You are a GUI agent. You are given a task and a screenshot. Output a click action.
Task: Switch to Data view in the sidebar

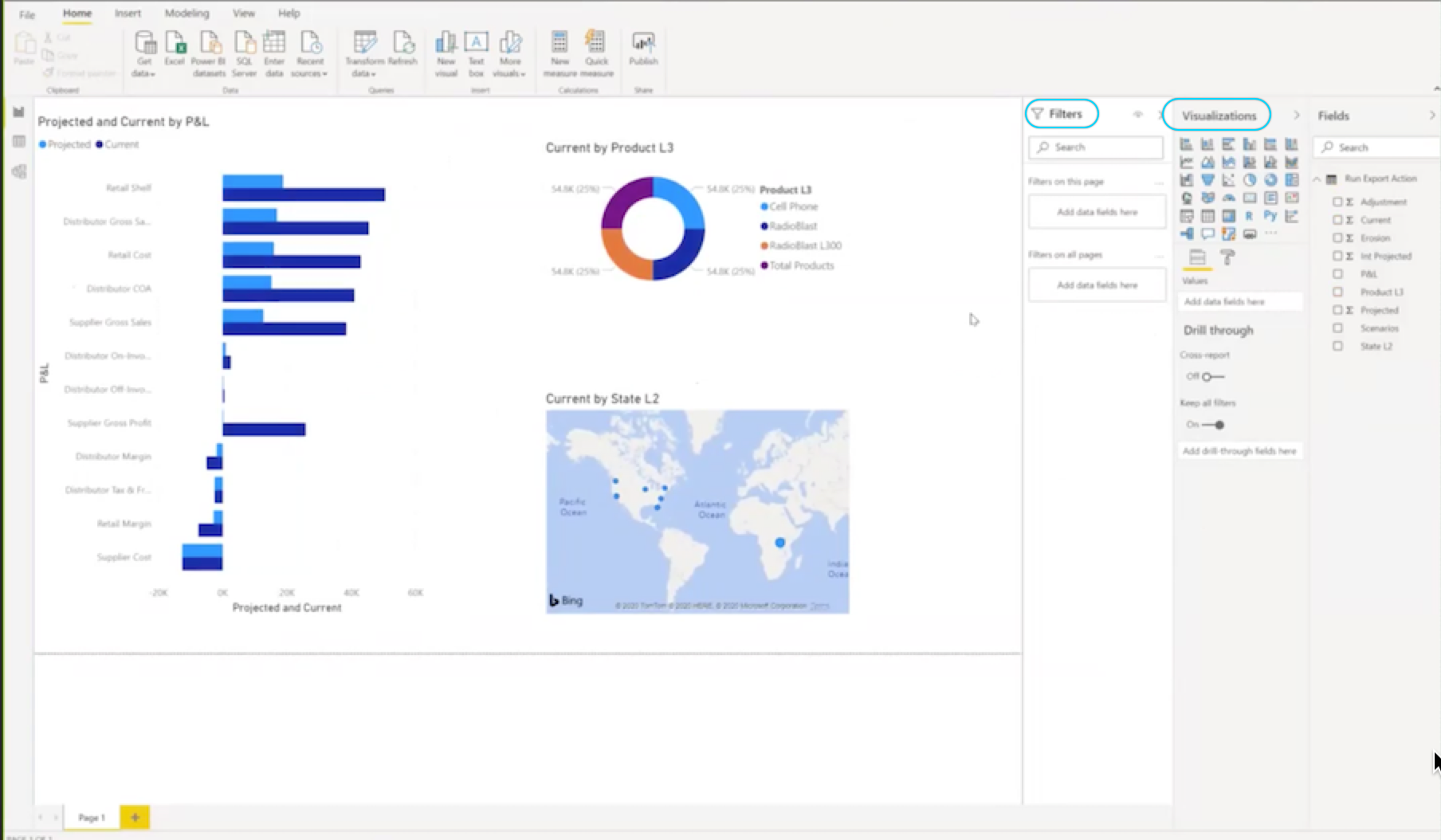18,140
